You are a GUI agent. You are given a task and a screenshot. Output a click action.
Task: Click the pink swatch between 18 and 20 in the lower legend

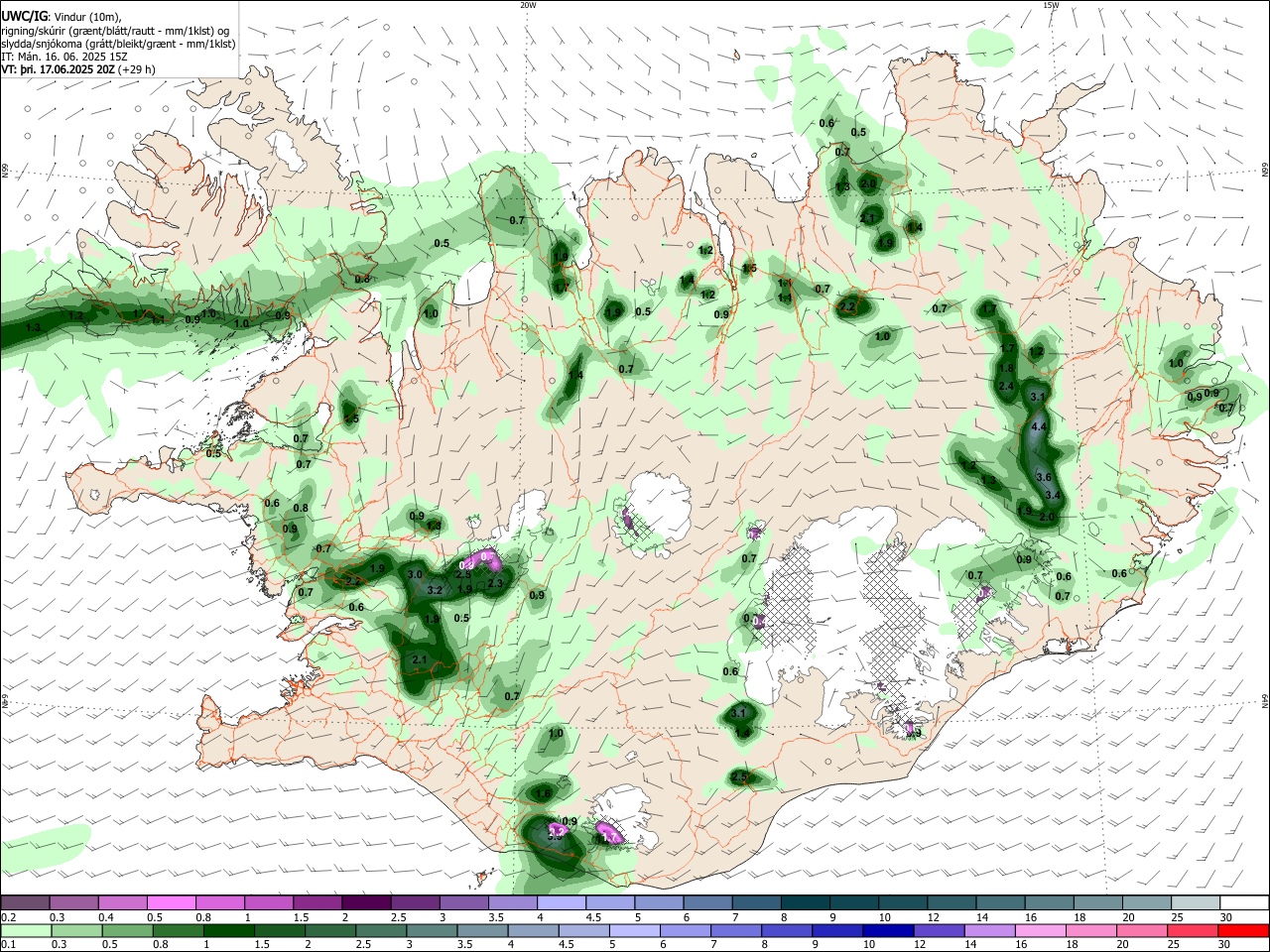[x=1091, y=930]
